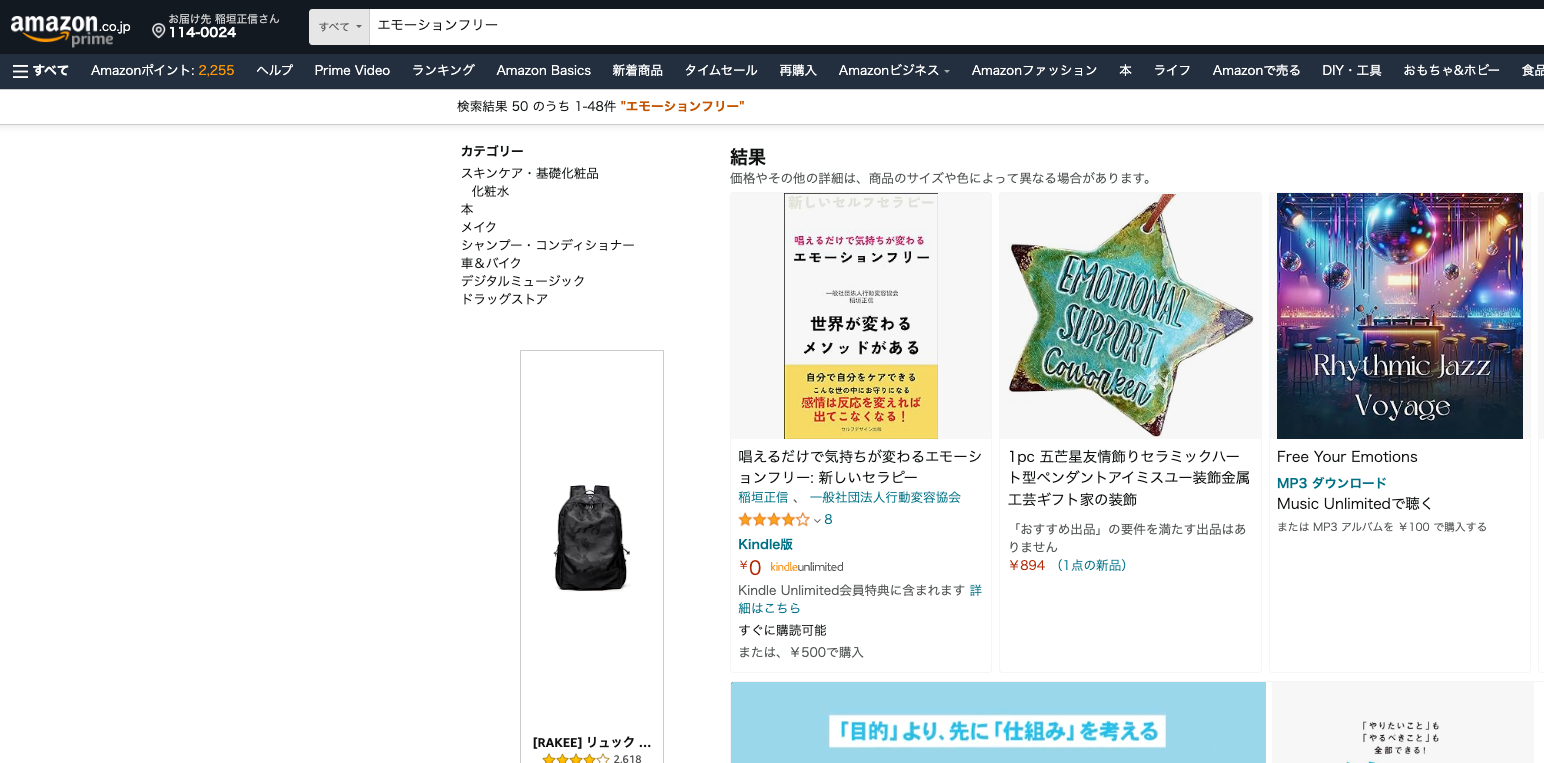Open 詳細はこちら link
Screen dimensions: 1544x763
click(860, 599)
